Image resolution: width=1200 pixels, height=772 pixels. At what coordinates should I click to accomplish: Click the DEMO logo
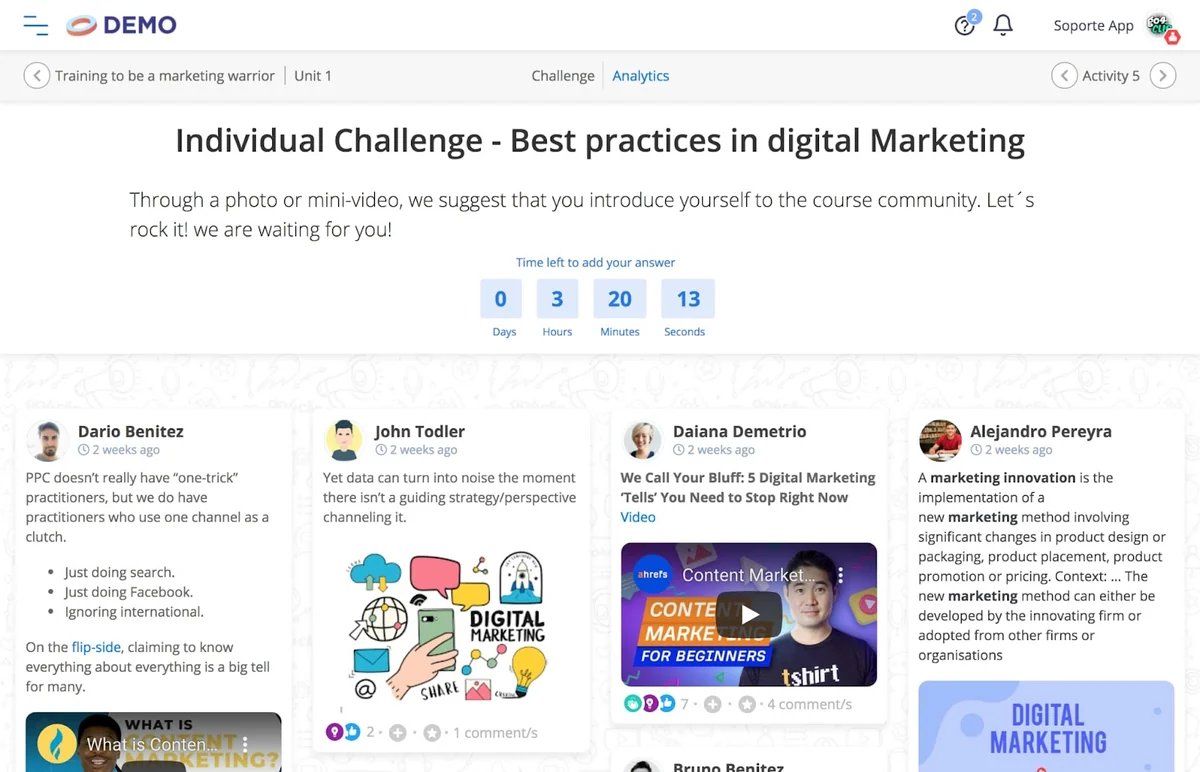(x=121, y=26)
